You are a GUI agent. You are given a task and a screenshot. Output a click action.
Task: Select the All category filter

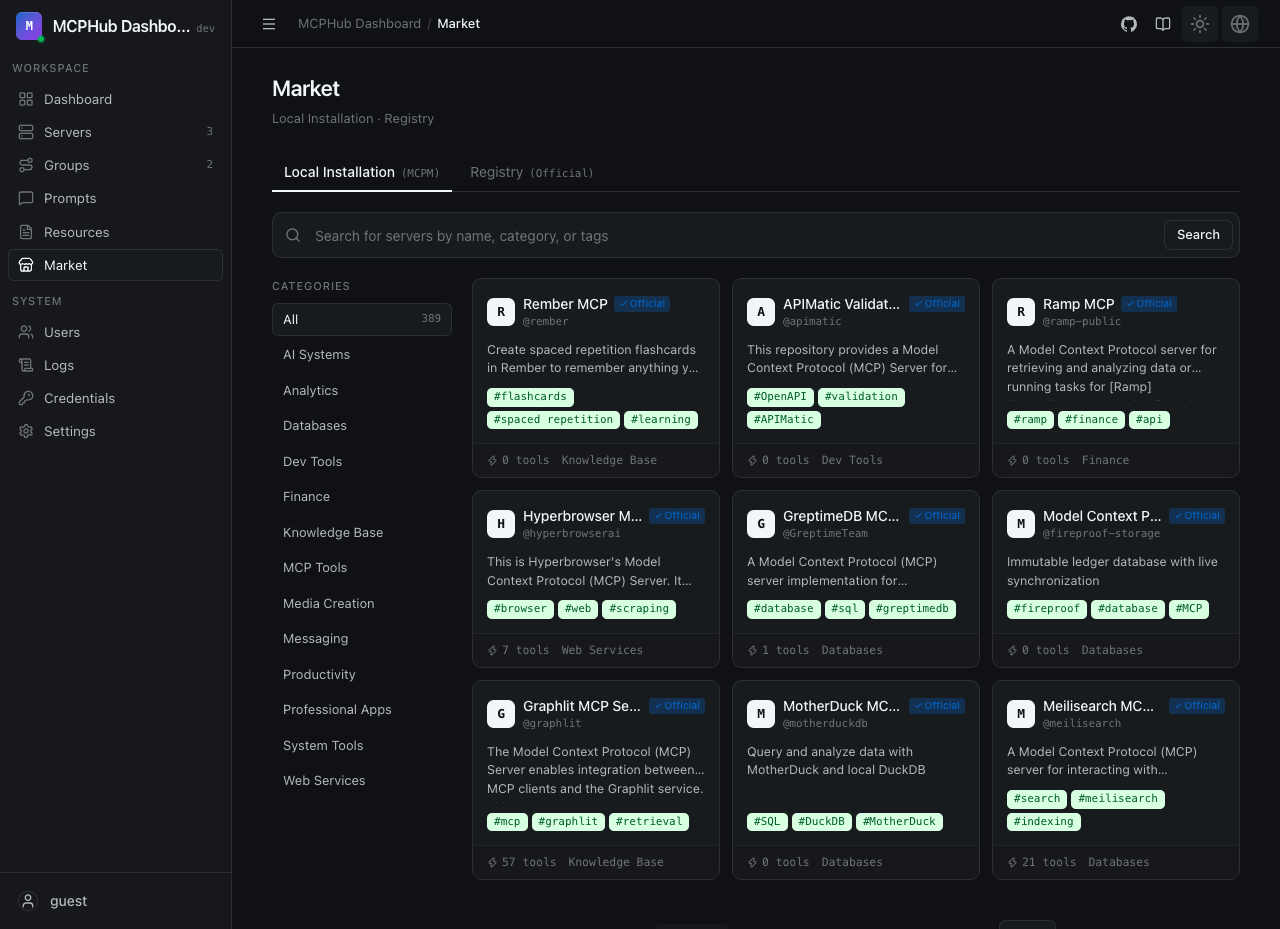click(x=362, y=319)
